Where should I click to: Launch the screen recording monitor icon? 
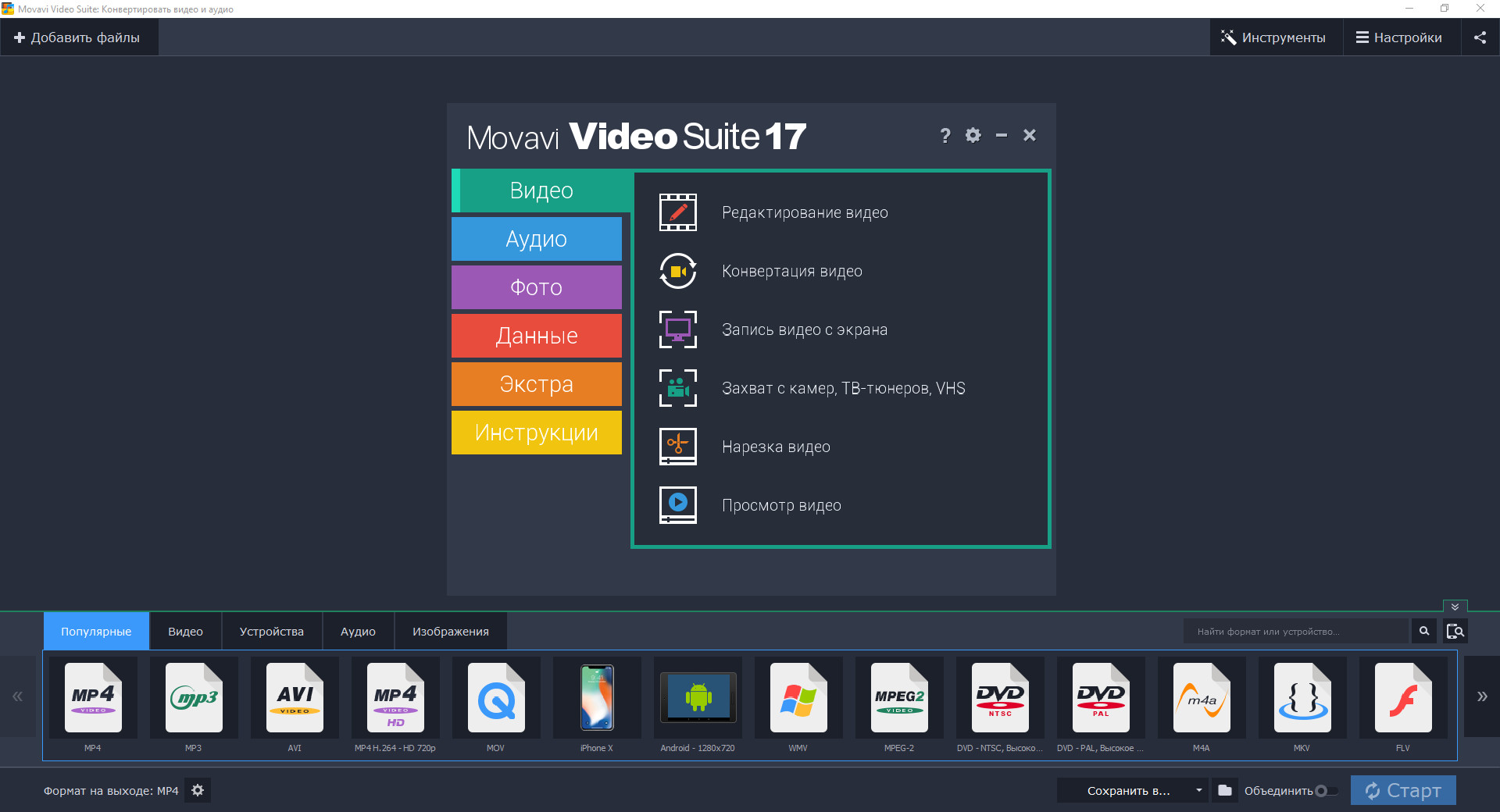677,329
